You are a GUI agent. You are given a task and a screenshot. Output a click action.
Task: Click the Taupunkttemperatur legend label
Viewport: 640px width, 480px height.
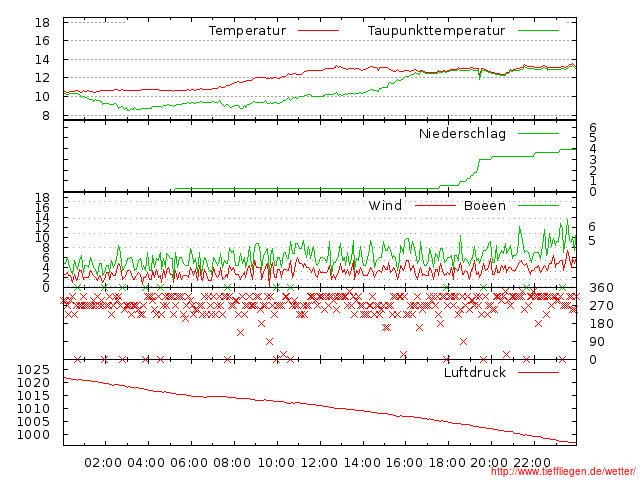[x=436, y=31]
